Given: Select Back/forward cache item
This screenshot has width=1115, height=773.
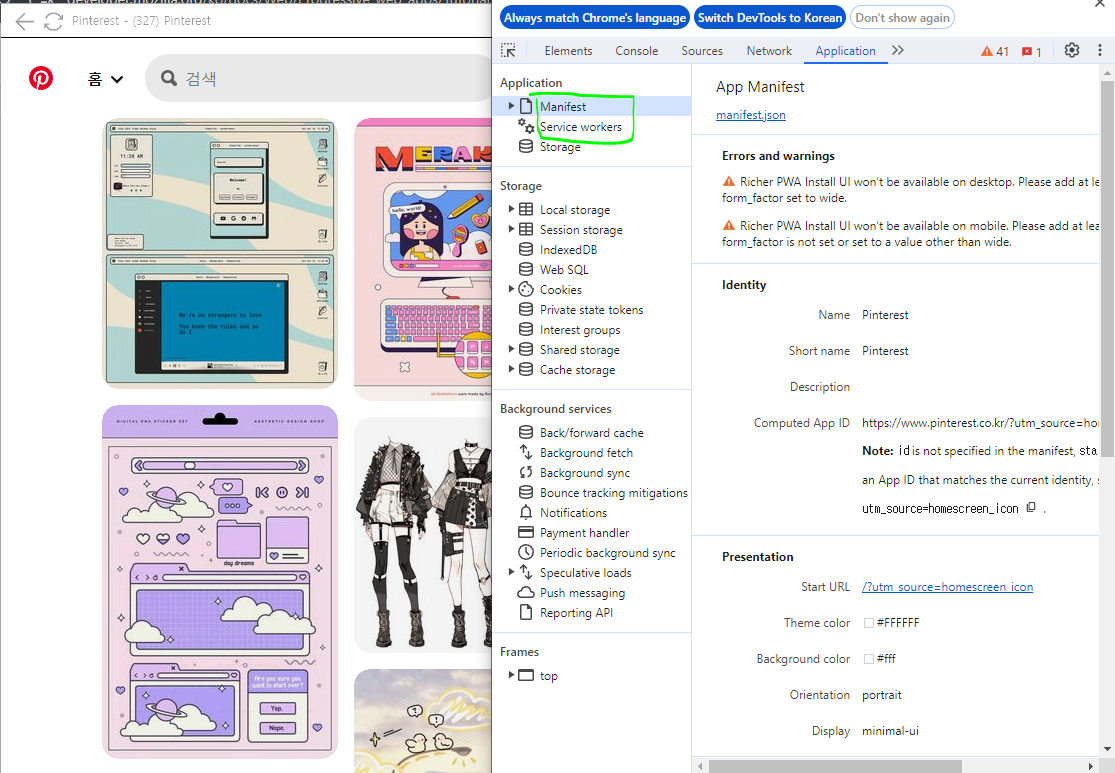Looking at the screenshot, I should pyautogui.click(x=591, y=432).
